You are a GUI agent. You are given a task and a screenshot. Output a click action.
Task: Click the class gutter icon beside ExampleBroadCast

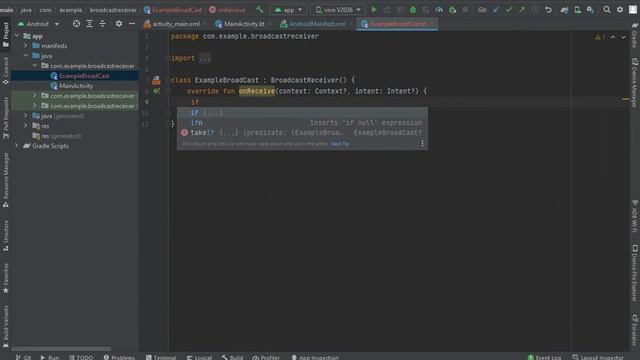pos(156,80)
